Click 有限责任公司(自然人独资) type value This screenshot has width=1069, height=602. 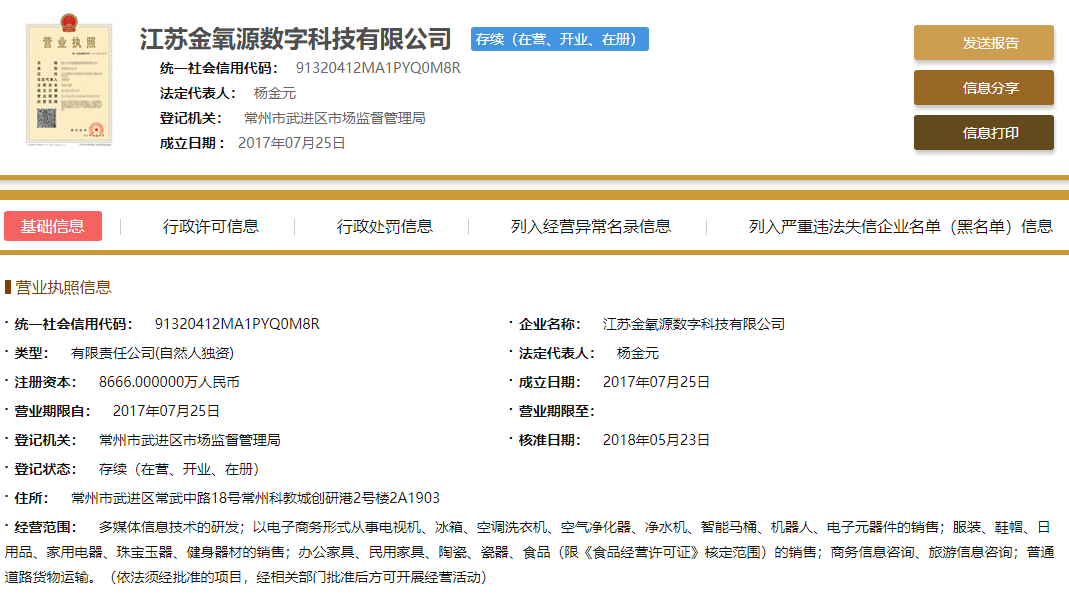[152, 353]
